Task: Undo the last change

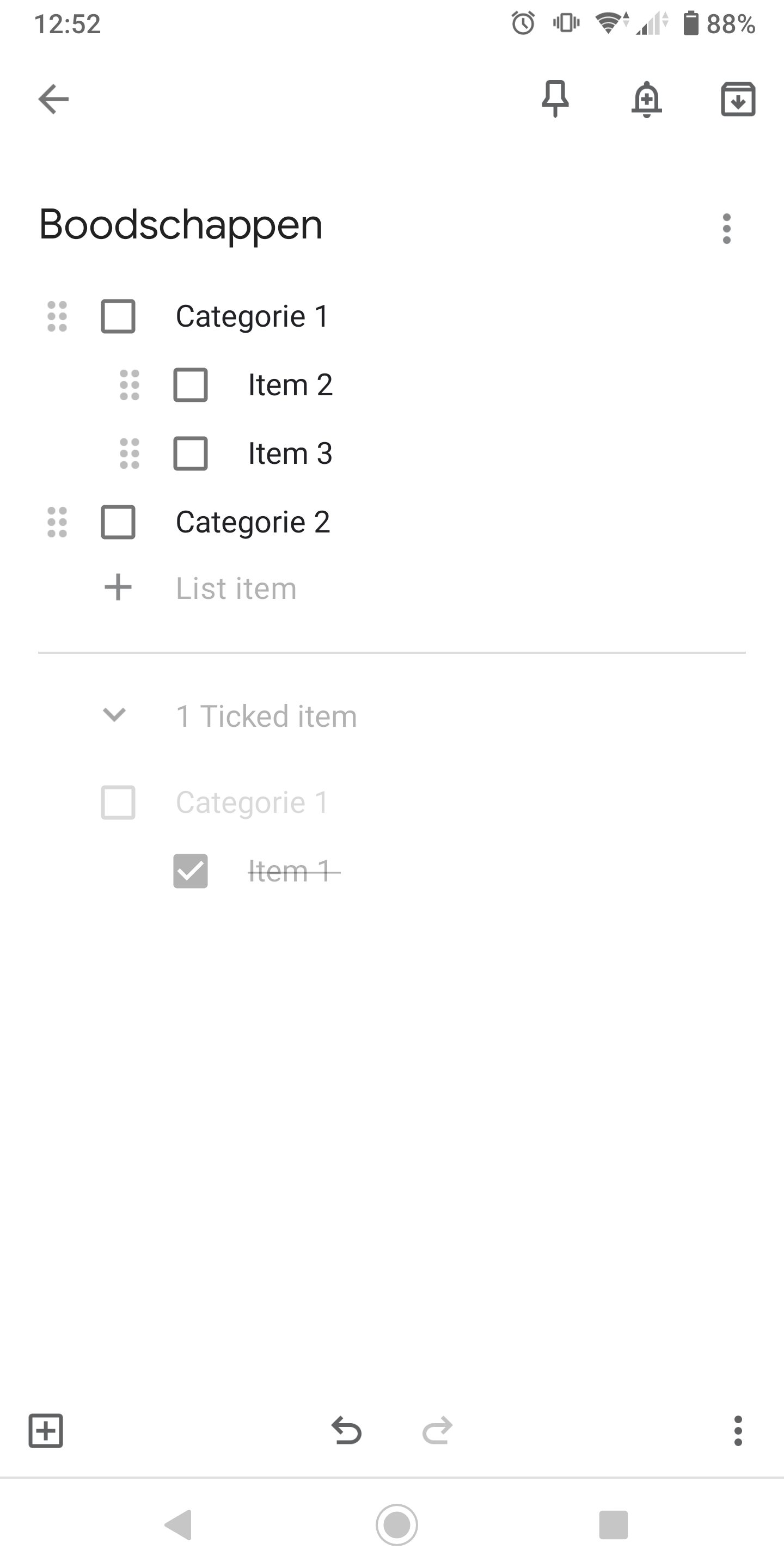Action: click(x=346, y=1430)
